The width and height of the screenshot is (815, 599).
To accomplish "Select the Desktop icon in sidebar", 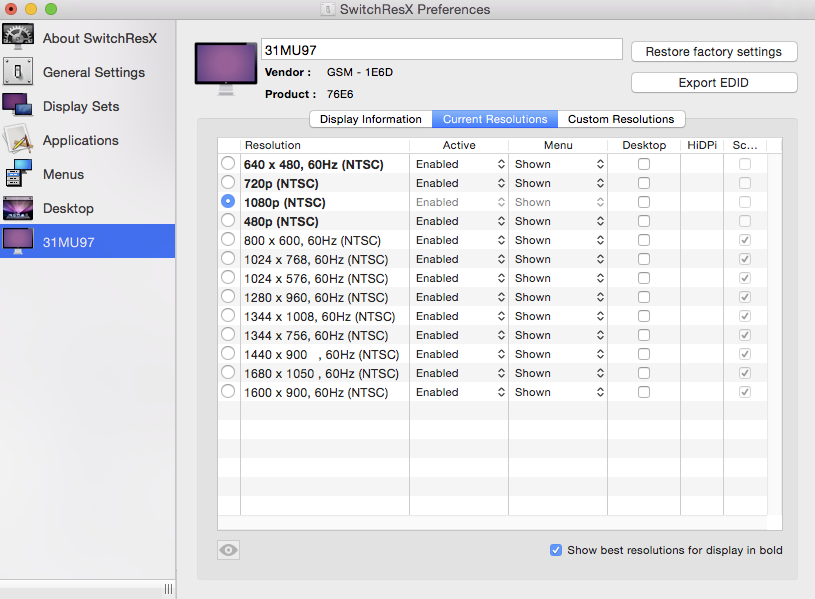I will tap(18, 208).
